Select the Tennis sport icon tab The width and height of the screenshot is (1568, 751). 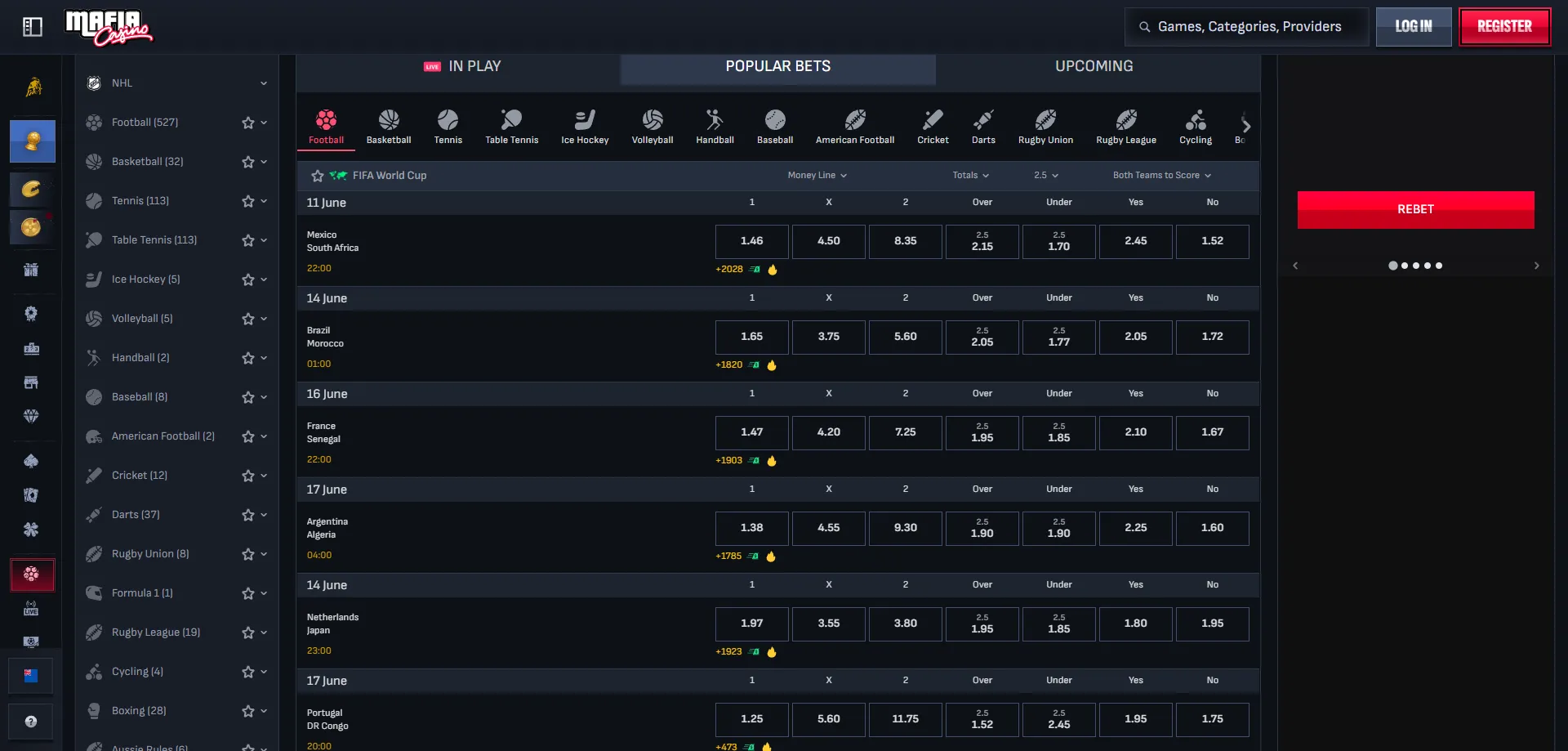(448, 127)
